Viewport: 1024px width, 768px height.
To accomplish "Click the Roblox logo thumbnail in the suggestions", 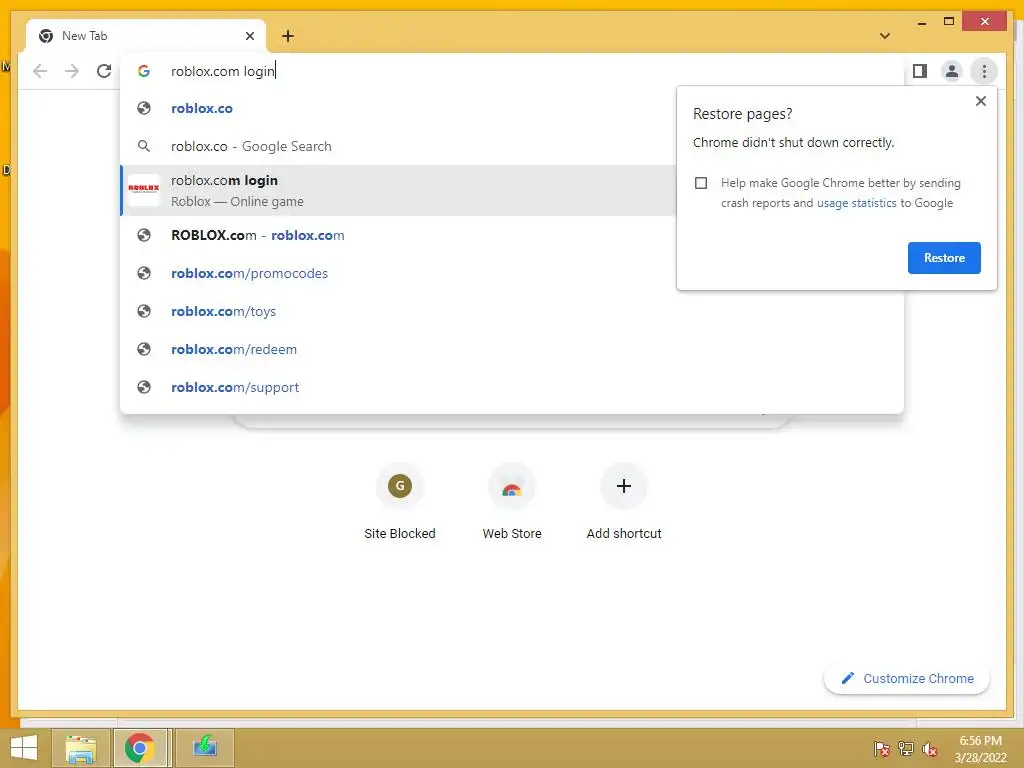I will 144,190.
